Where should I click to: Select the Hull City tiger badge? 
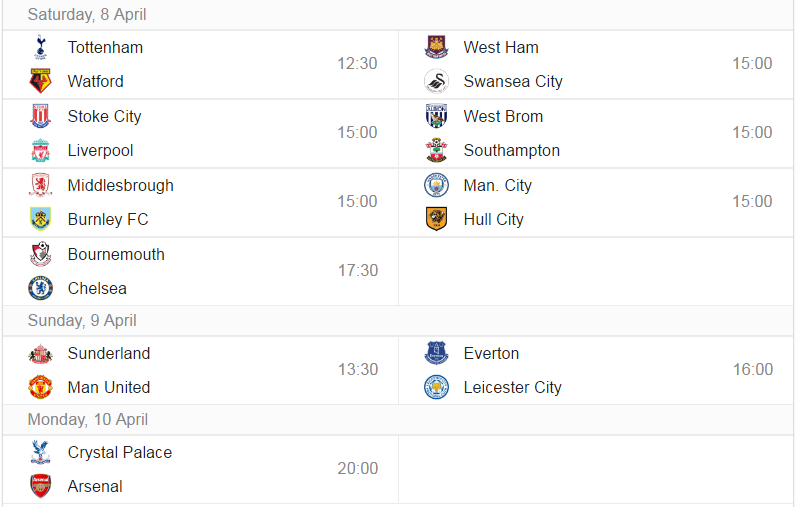(x=437, y=219)
